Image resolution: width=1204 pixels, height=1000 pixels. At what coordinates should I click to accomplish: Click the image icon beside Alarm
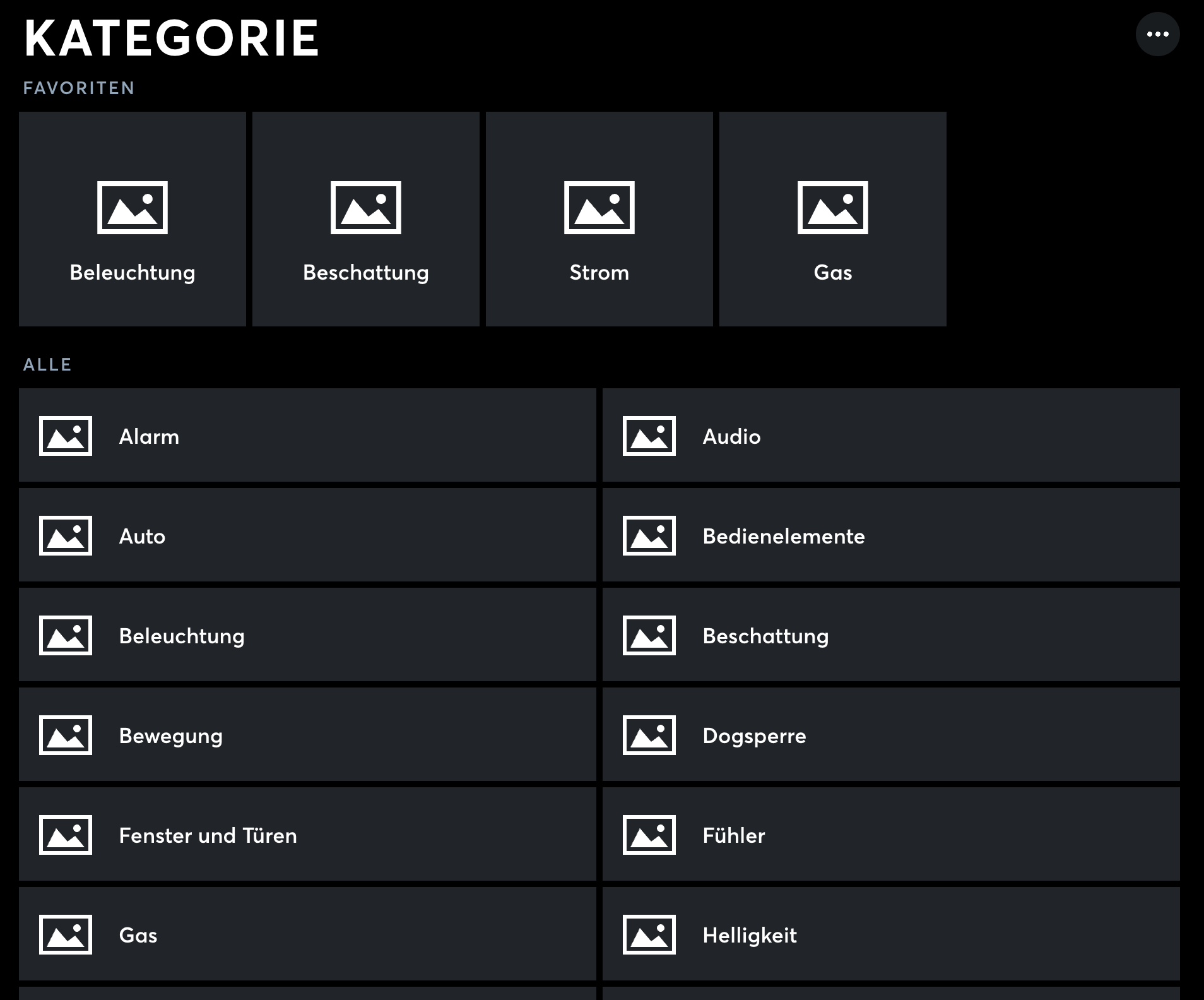[x=66, y=436]
